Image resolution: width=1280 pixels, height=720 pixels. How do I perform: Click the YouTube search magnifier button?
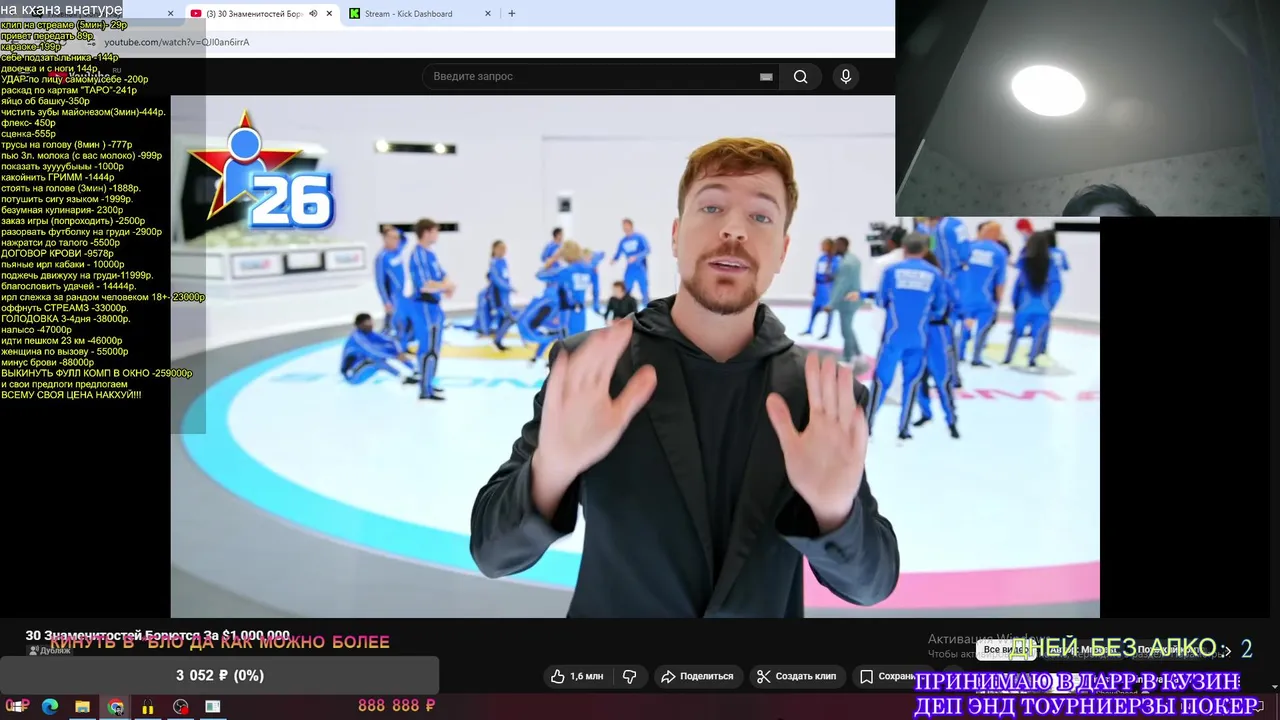coord(800,77)
